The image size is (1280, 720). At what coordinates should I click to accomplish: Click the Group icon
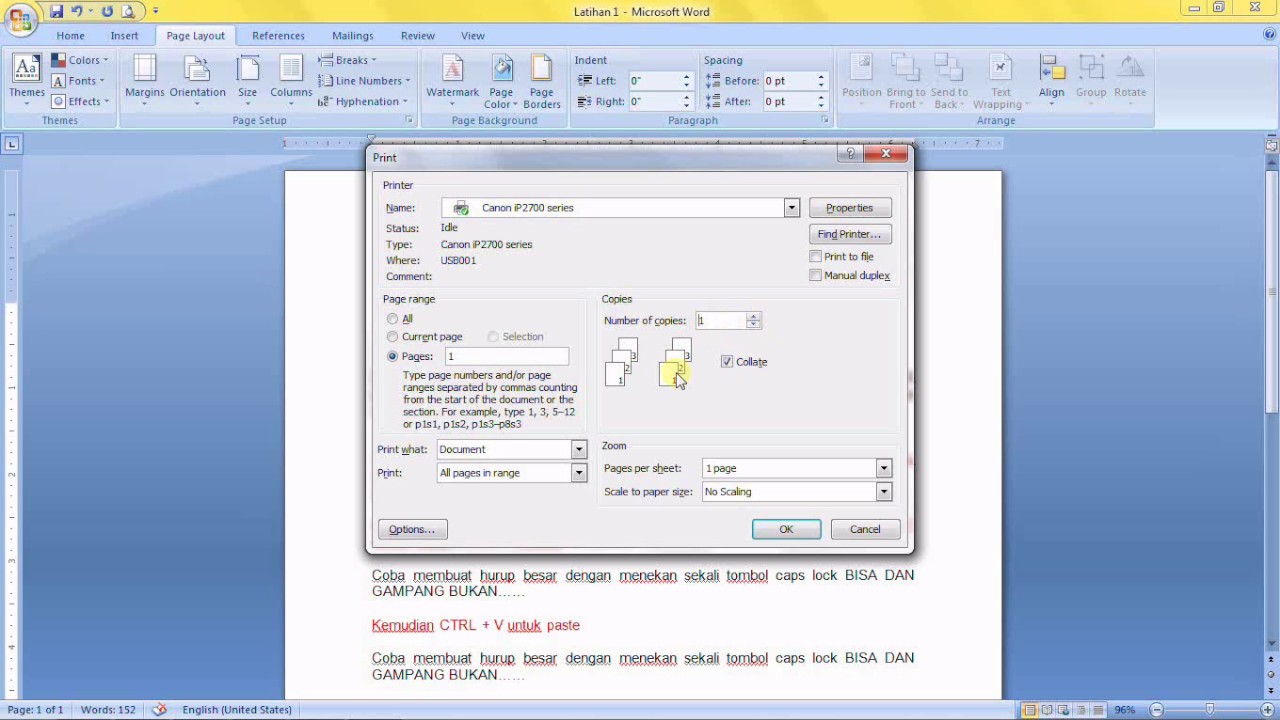(x=1091, y=80)
